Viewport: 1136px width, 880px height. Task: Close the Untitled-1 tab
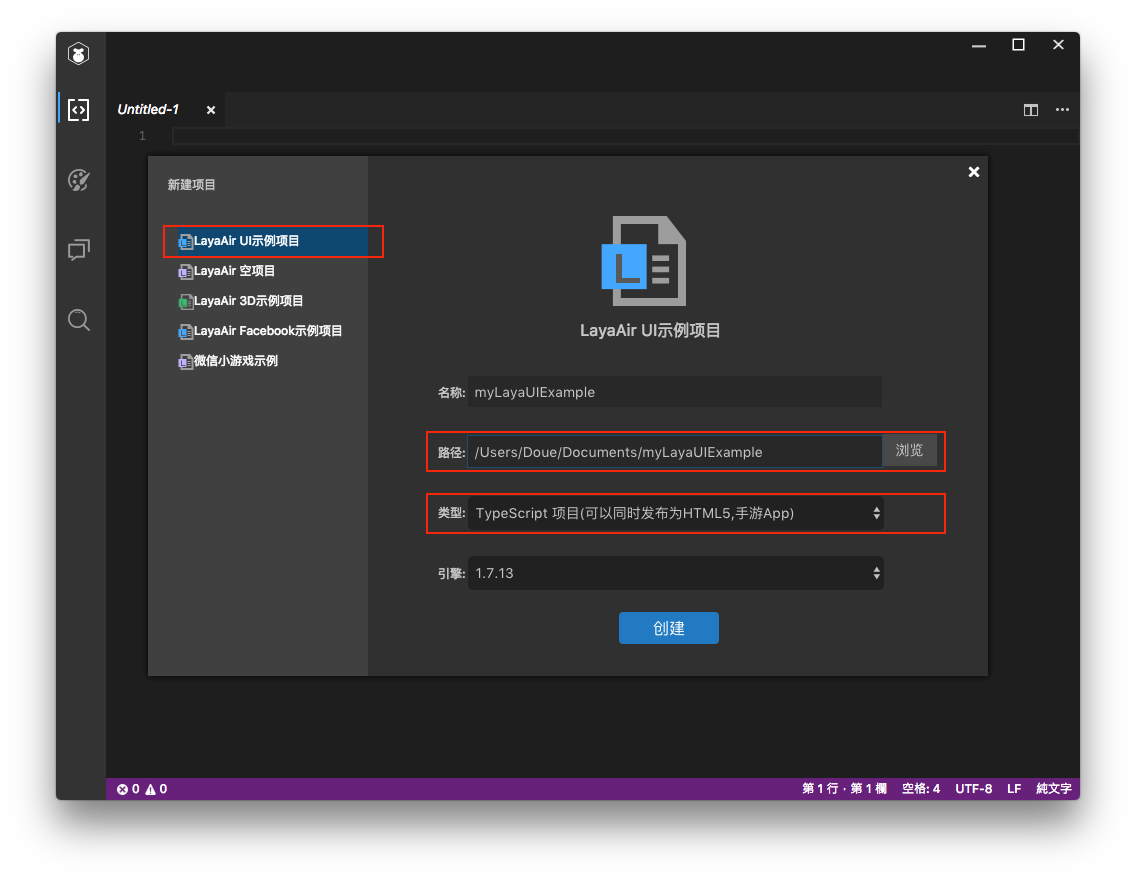pos(211,110)
